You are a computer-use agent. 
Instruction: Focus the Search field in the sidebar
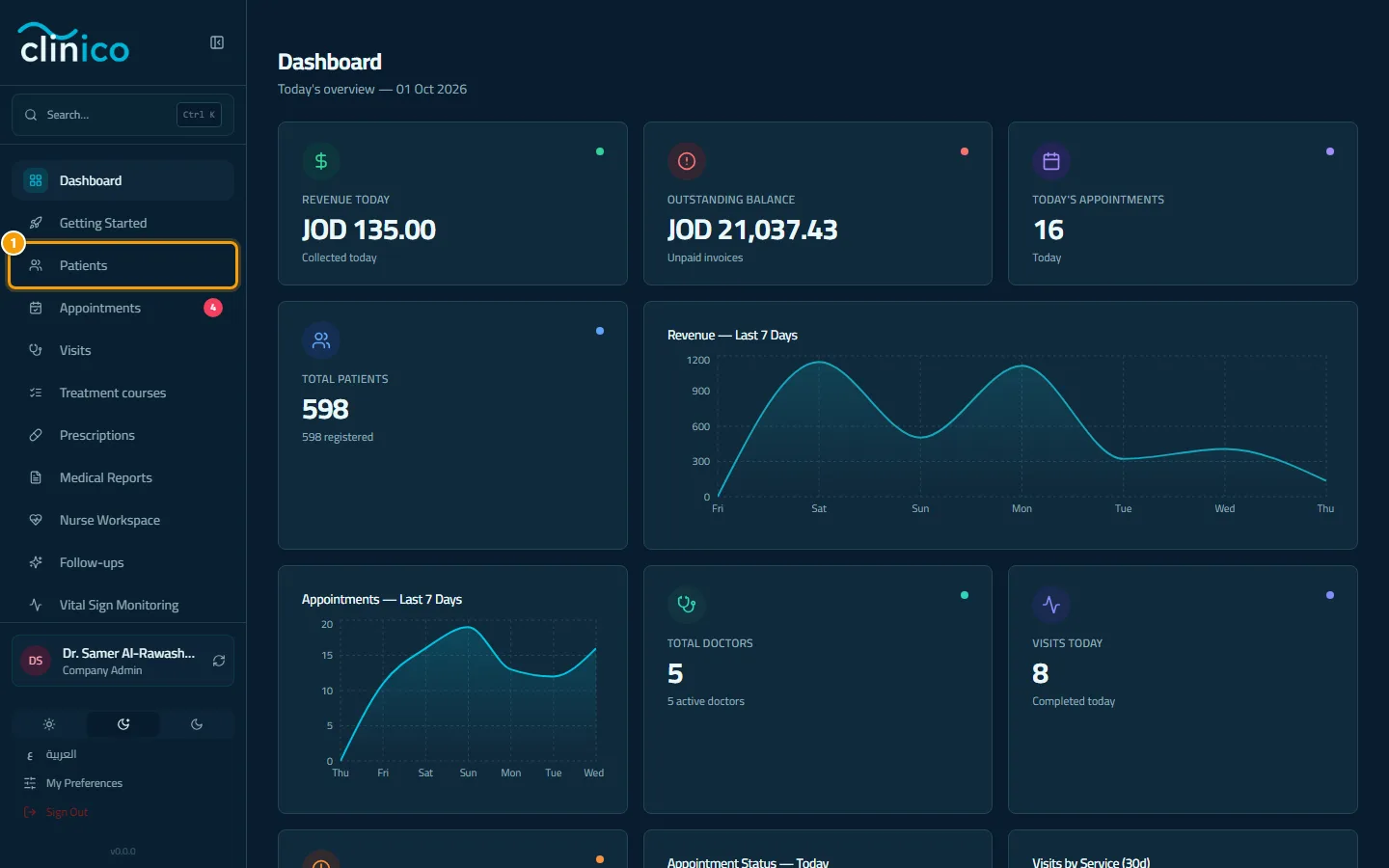[x=123, y=115]
